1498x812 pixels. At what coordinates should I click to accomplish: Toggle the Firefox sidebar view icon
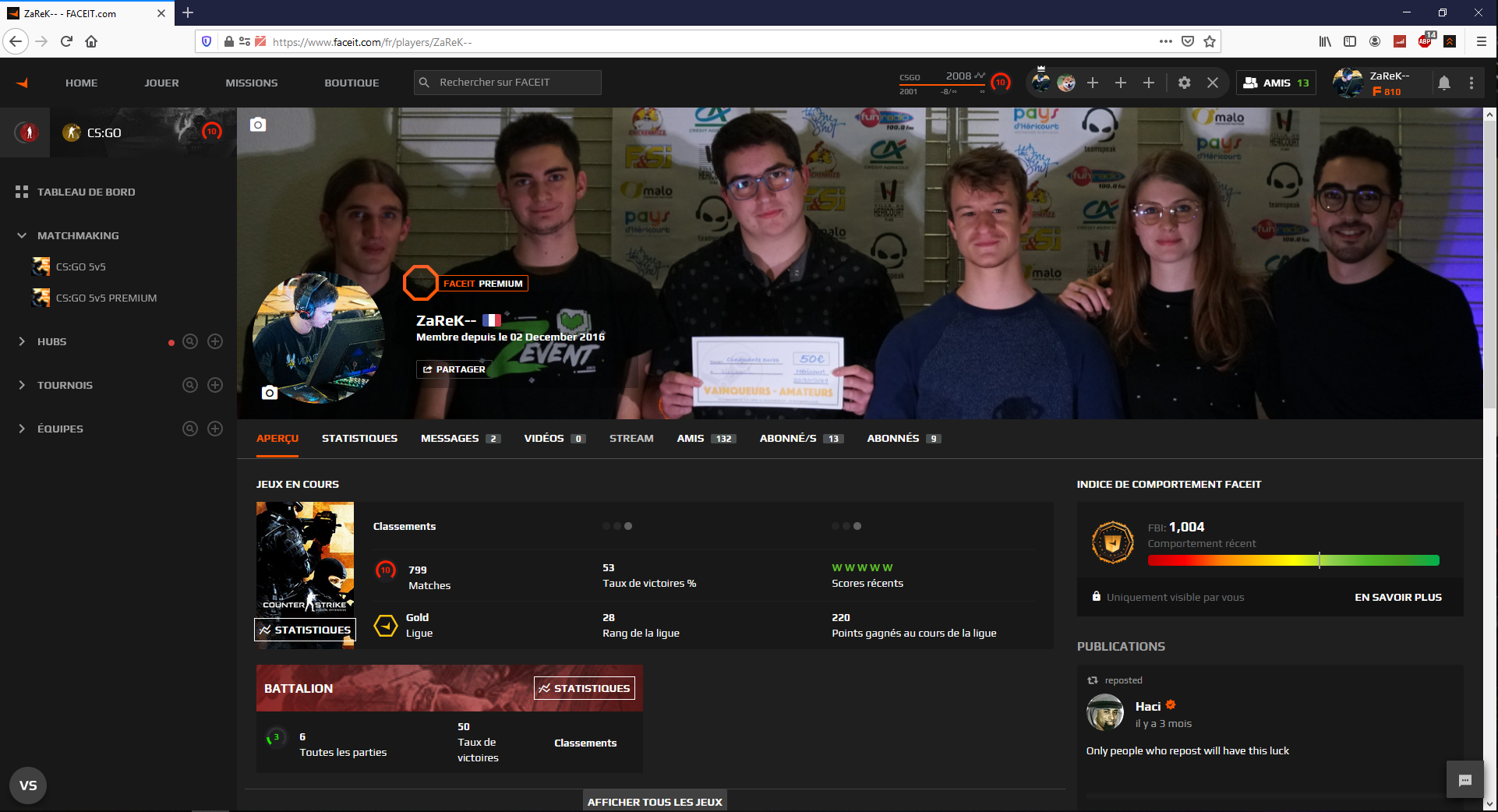1350,41
